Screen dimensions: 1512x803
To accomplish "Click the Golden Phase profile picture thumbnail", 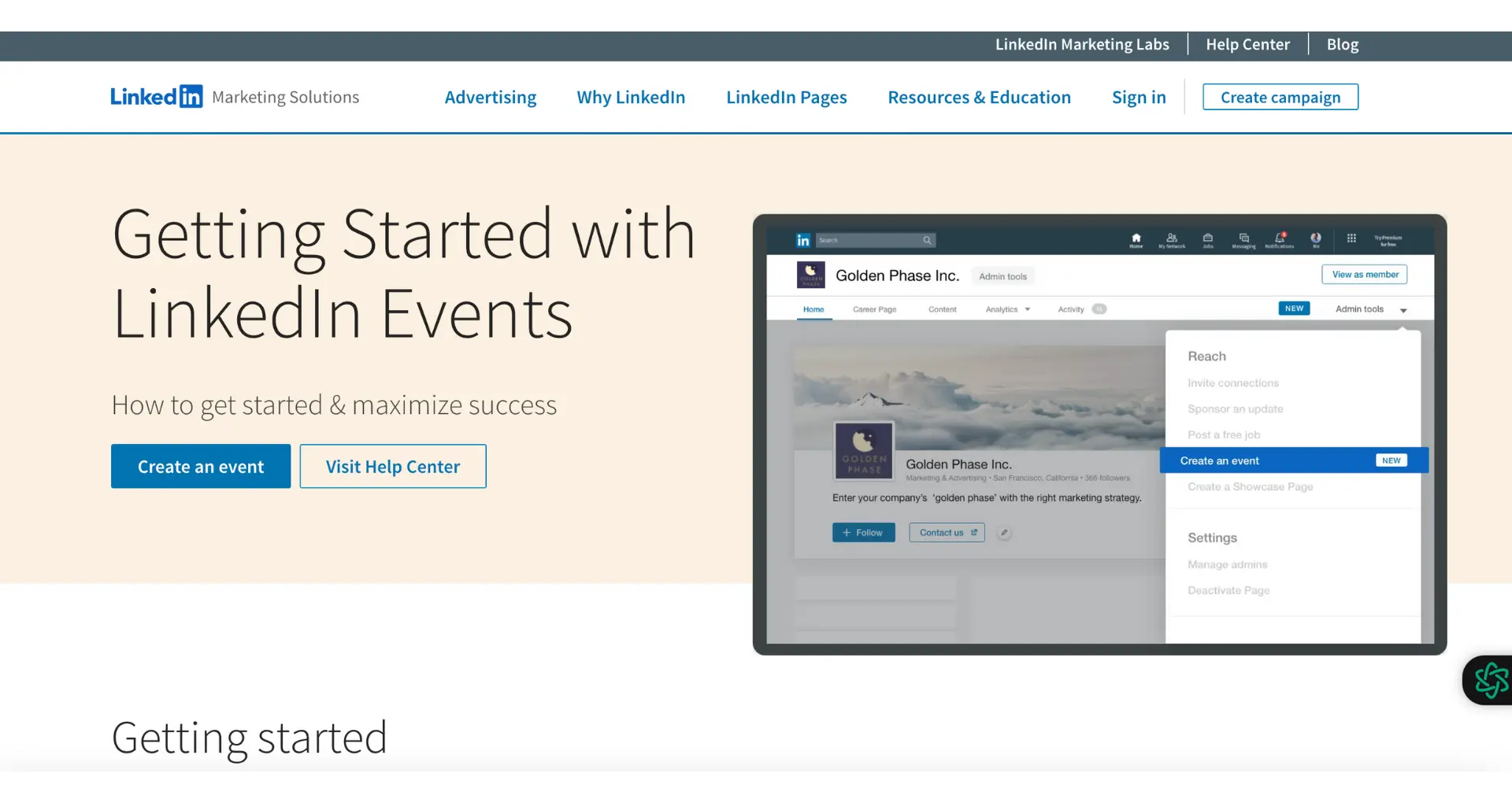I will pos(864,451).
